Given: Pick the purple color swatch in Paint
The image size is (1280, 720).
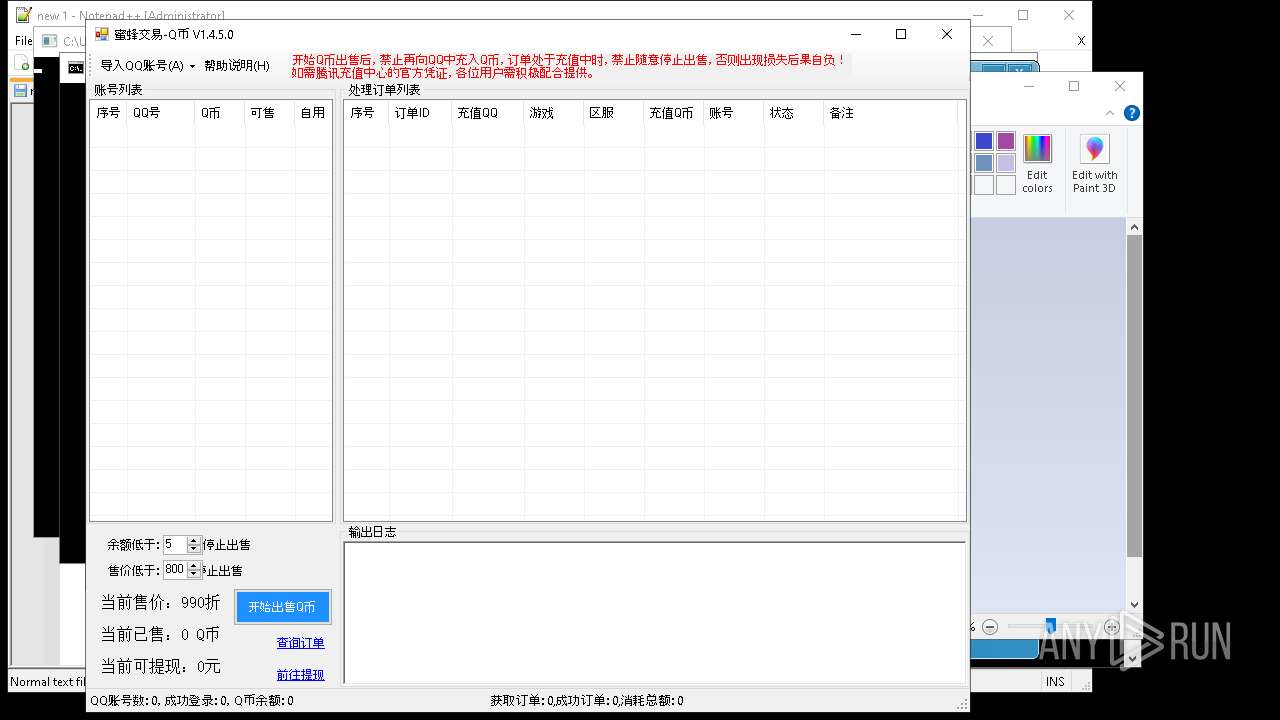Looking at the screenshot, I should [x=1006, y=141].
